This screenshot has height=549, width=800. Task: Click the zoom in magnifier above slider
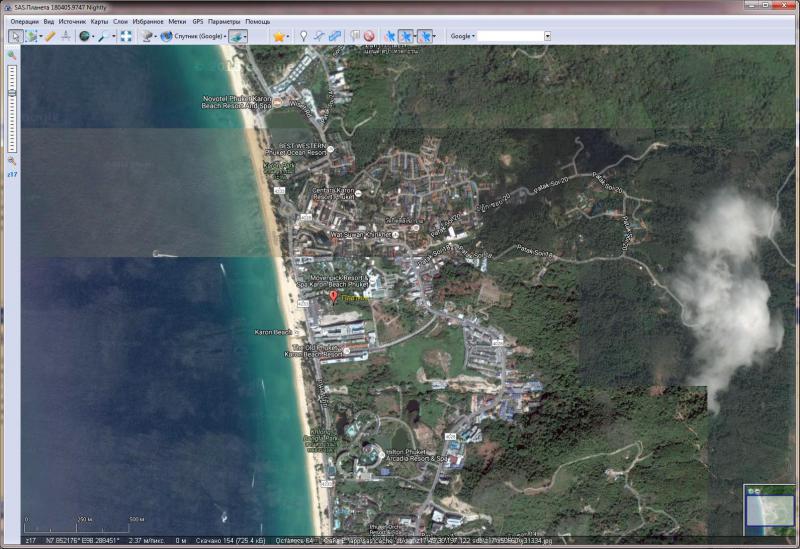12,55
